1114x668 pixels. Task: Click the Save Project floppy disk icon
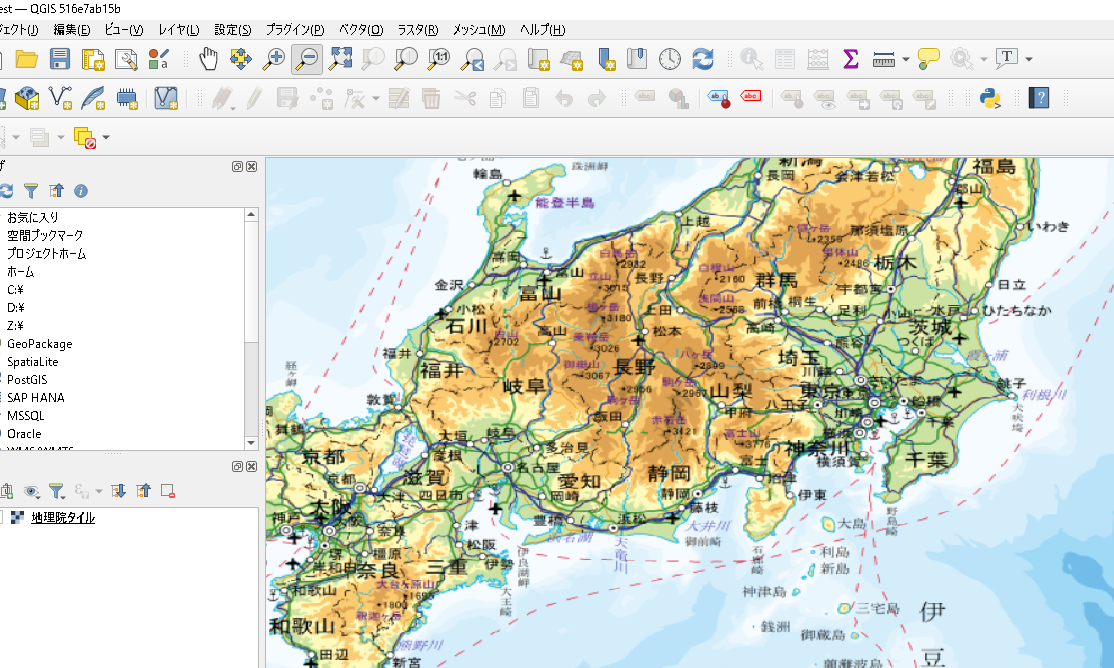60,59
